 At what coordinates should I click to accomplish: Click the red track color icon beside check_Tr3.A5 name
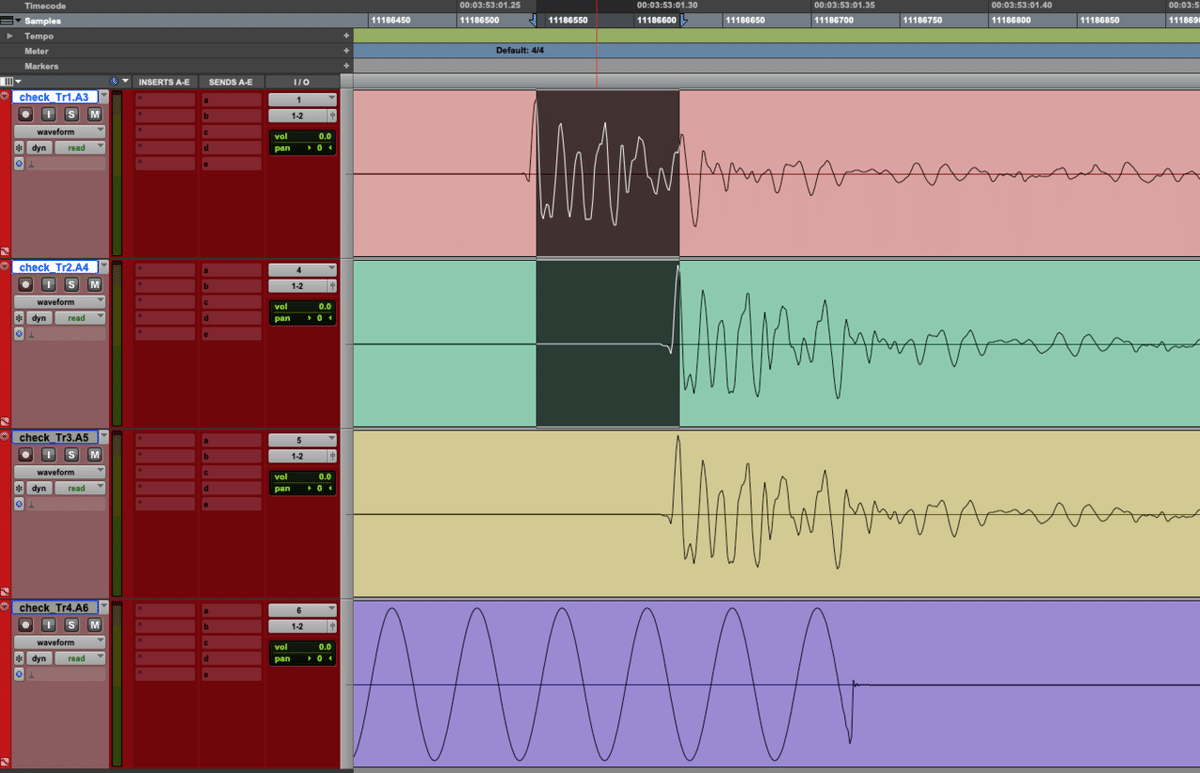click(x=5, y=436)
